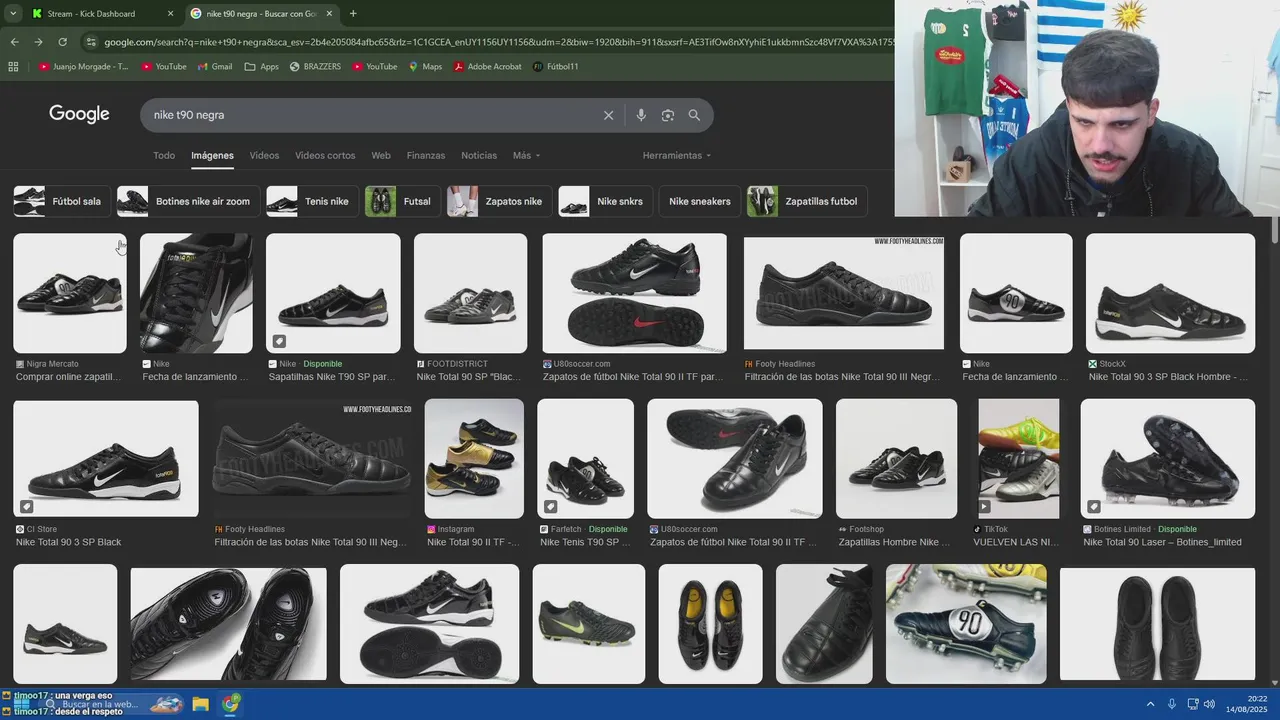
Task: Click 'Comprar online zapatil...' caption
Action: 68,377
